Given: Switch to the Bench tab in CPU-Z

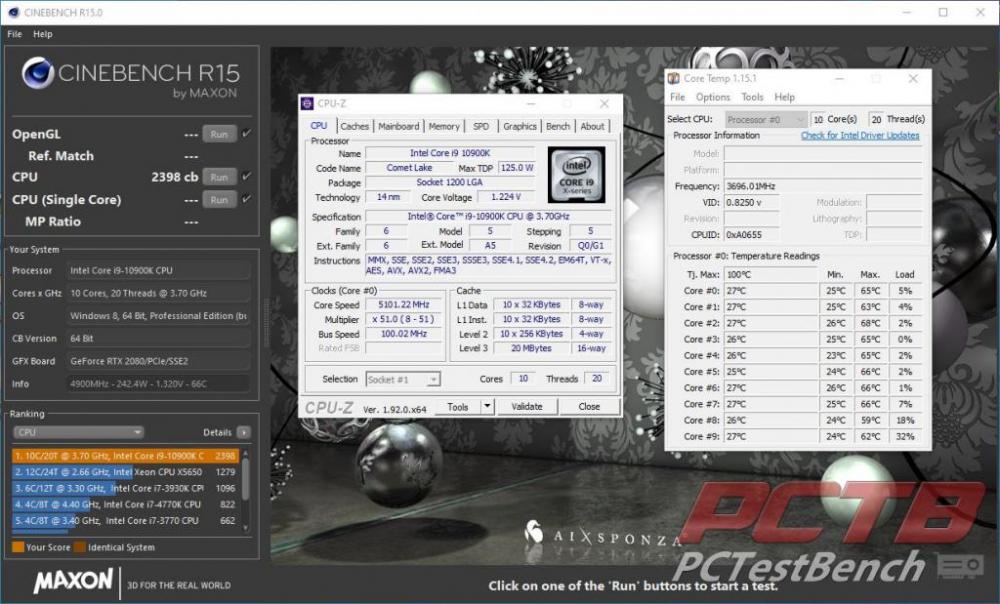Looking at the screenshot, I should pos(558,126).
